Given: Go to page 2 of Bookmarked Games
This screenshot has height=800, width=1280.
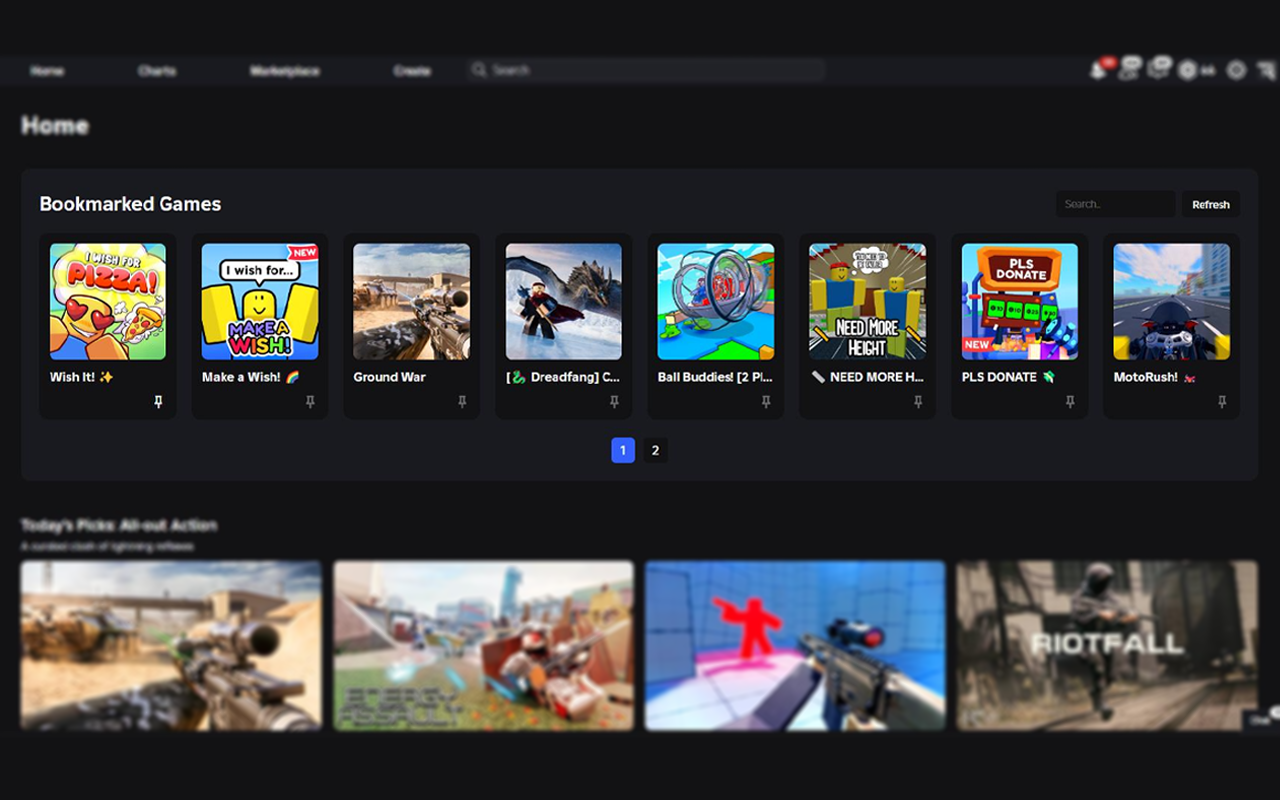Looking at the screenshot, I should 655,450.
